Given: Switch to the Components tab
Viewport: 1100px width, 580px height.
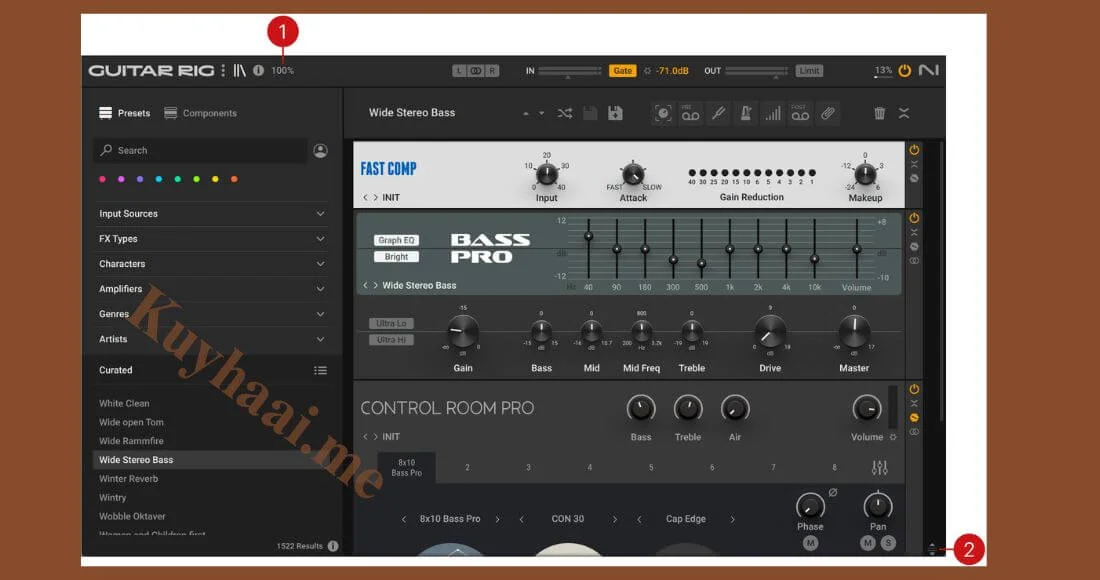Looking at the screenshot, I should coord(201,113).
